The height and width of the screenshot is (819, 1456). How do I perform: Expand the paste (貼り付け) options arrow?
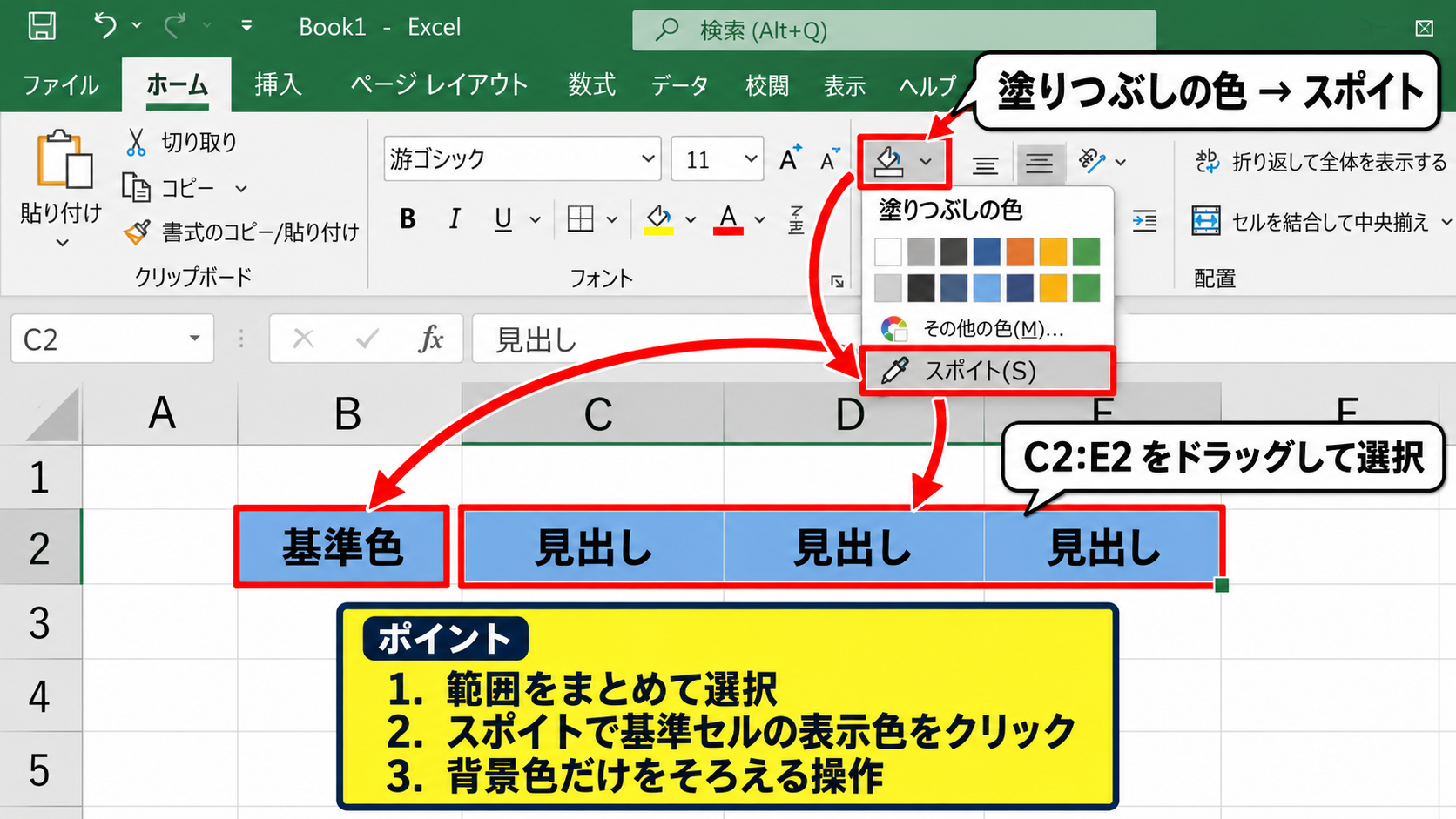(x=62, y=243)
